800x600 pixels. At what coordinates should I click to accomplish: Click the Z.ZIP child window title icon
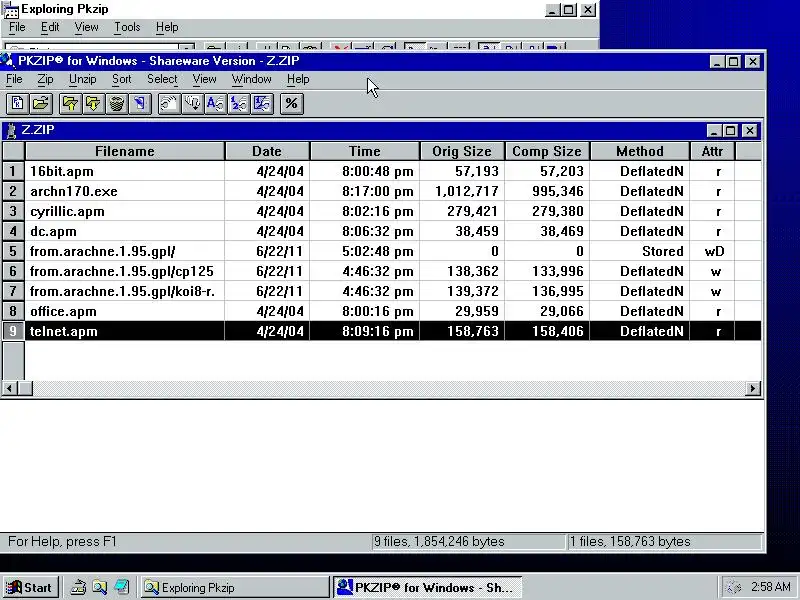coord(11,131)
